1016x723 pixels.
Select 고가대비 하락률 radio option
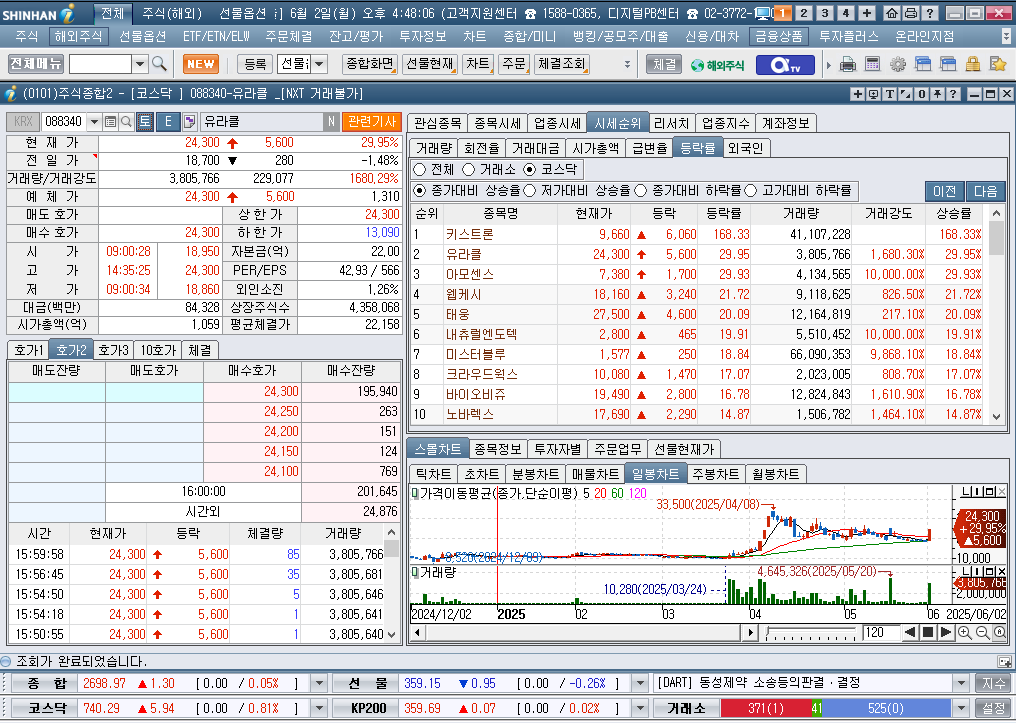point(751,190)
